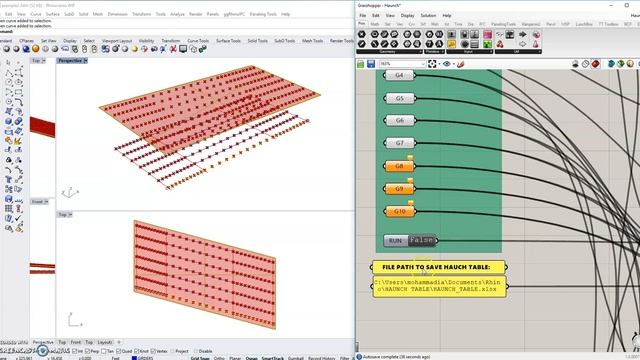The width and height of the screenshot is (640, 360).
Task: Toggle the Disable osnap checkbox
Action: [196, 351]
